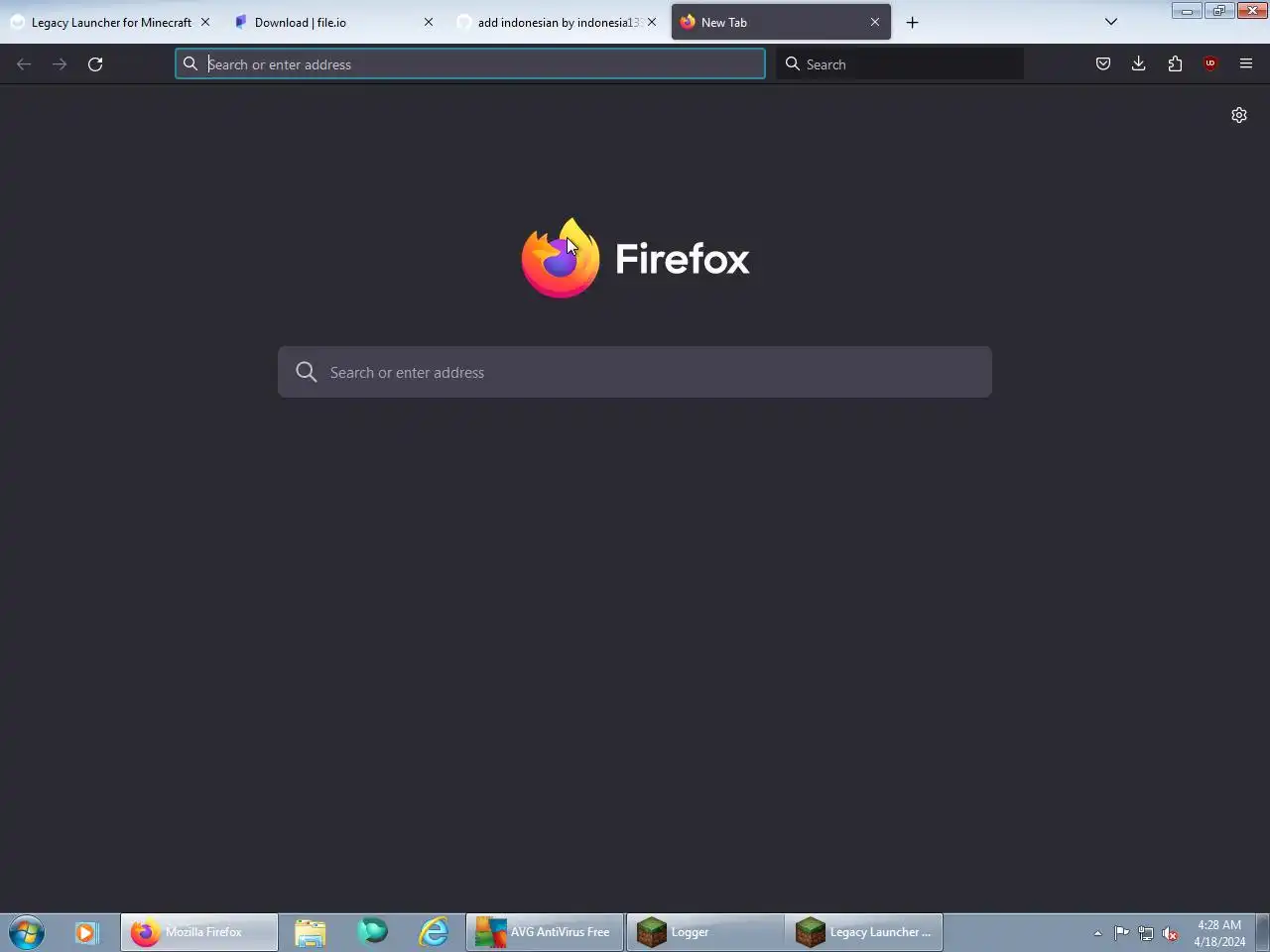Close the Download | file.io tab

429,22
